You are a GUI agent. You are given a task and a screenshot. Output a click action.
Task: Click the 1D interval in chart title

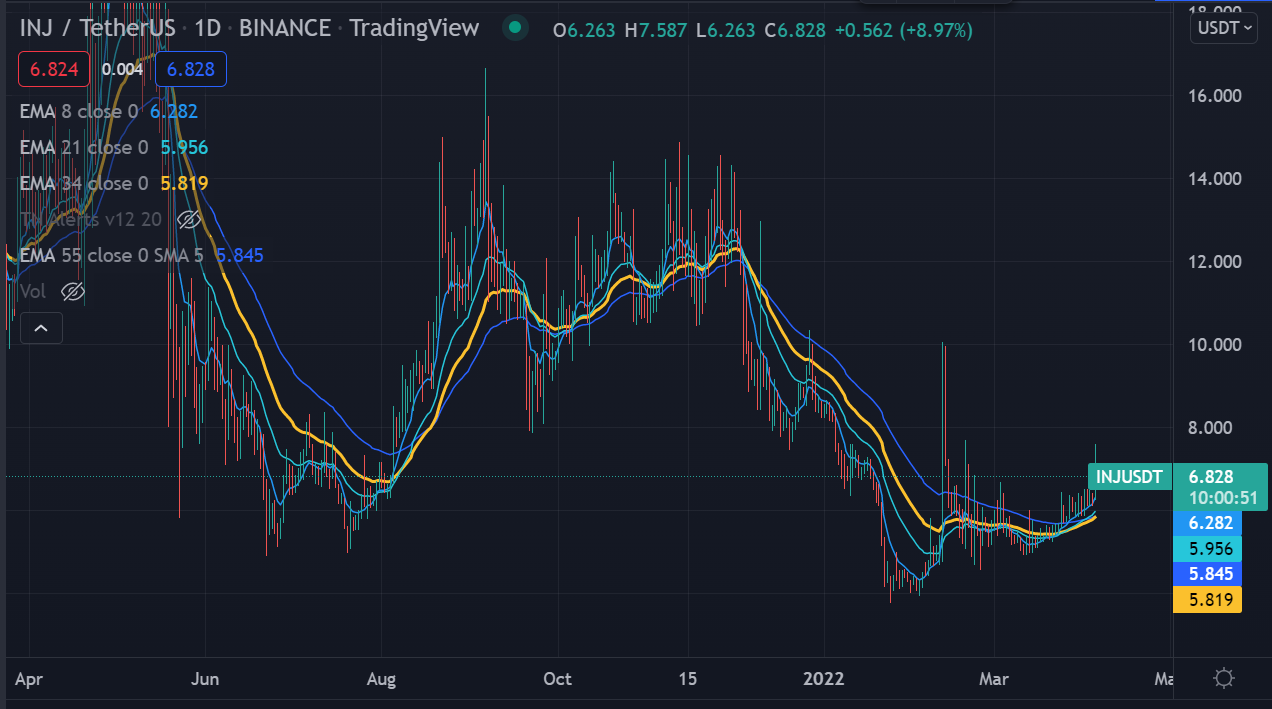pyautogui.click(x=207, y=28)
